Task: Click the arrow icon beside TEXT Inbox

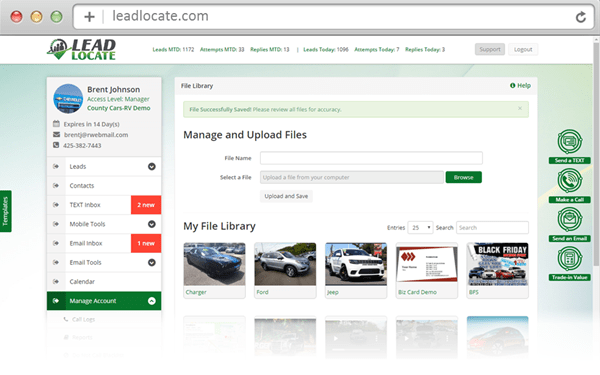Action: point(56,205)
